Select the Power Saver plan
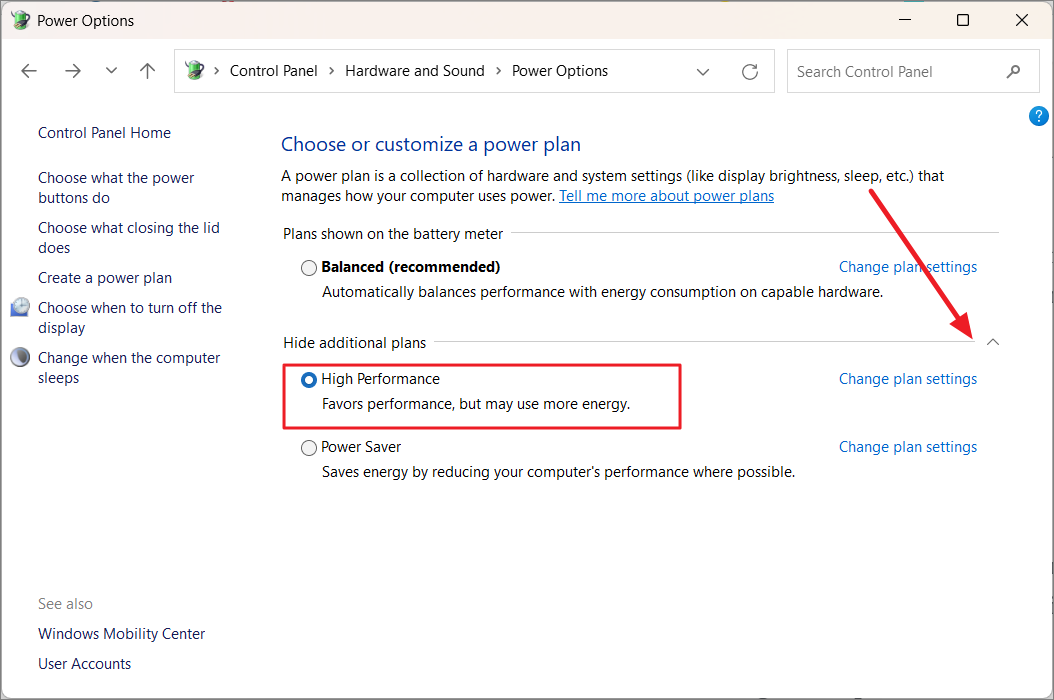 click(x=308, y=447)
